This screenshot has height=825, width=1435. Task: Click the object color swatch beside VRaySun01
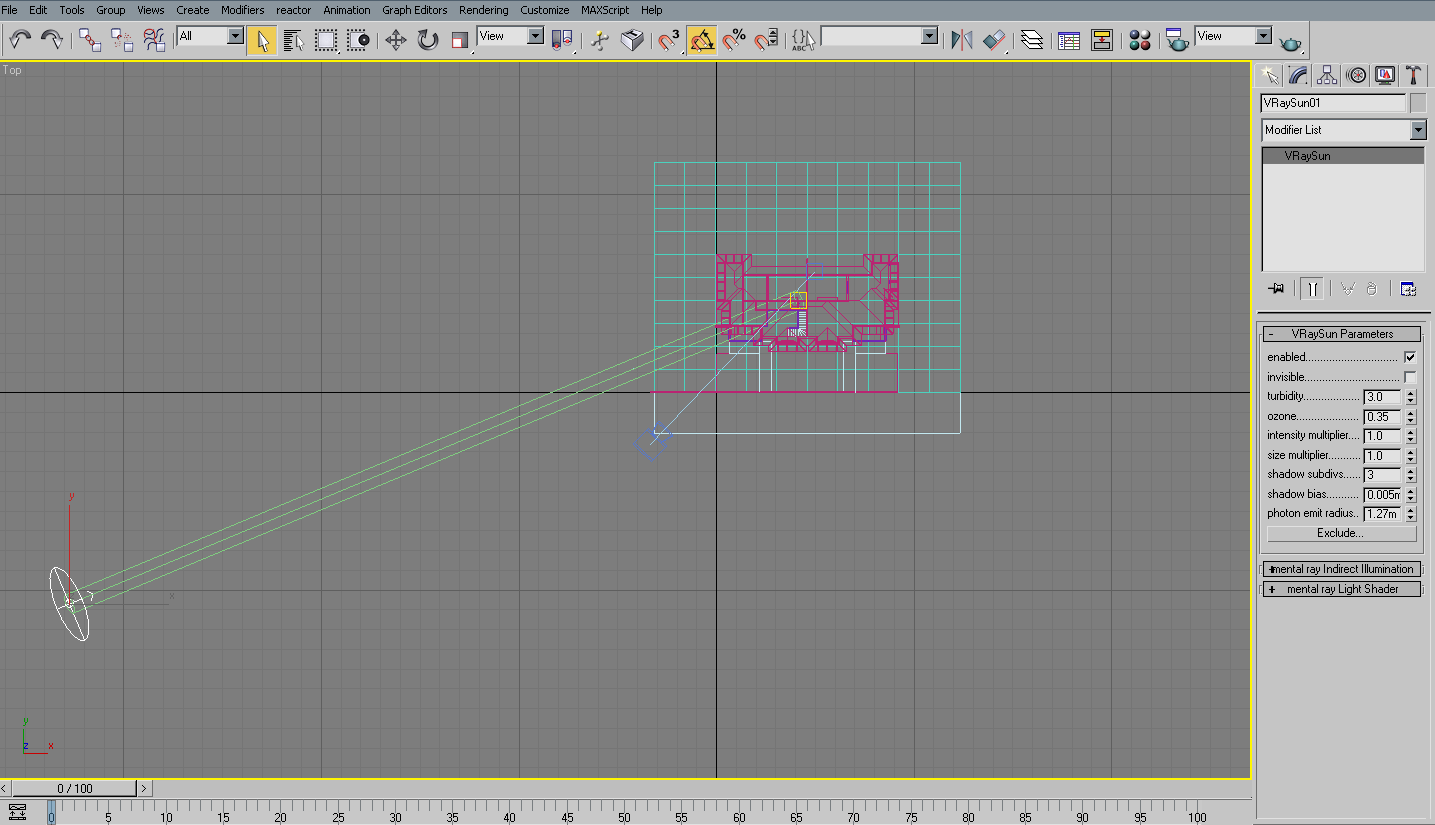point(1418,103)
